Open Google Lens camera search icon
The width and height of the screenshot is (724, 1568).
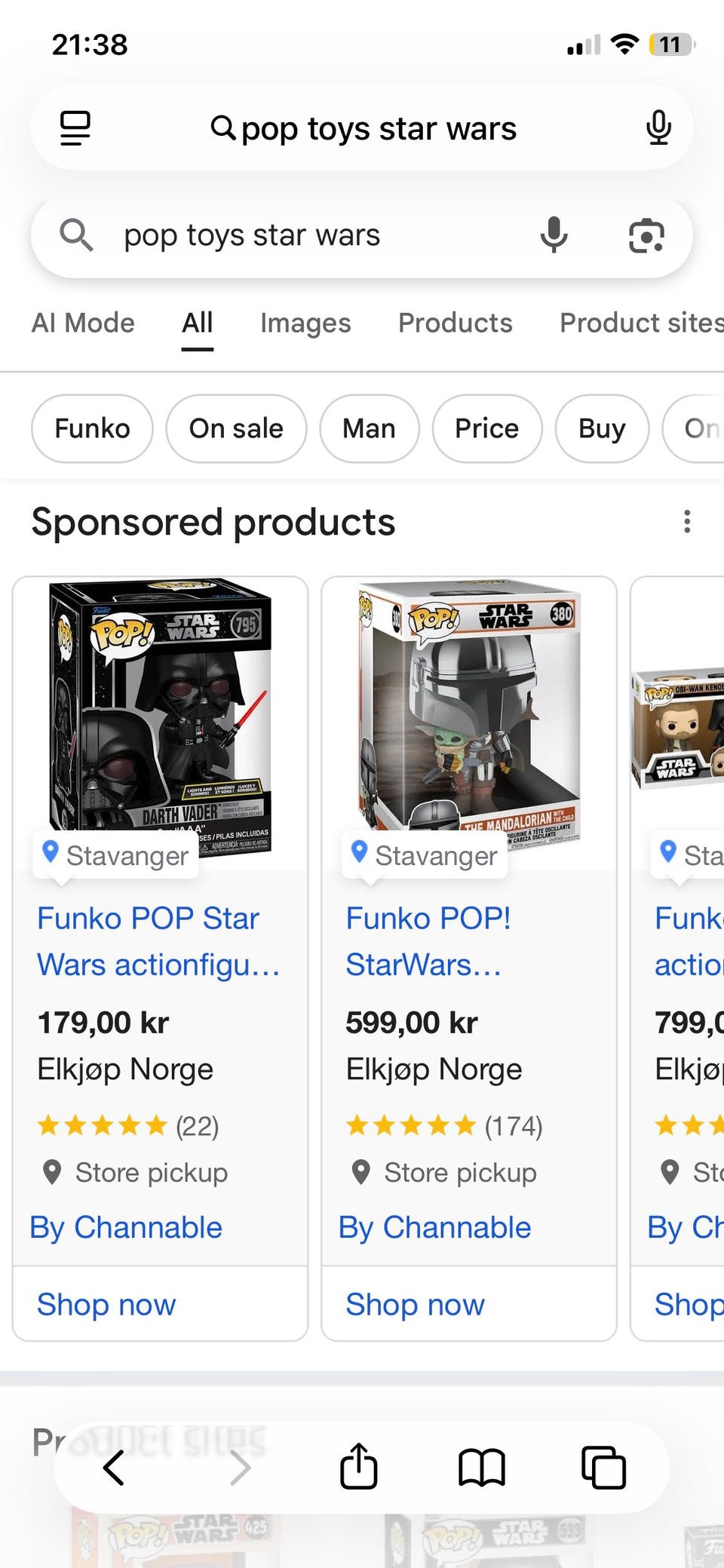pyautogui.click(x=646, y=236)
